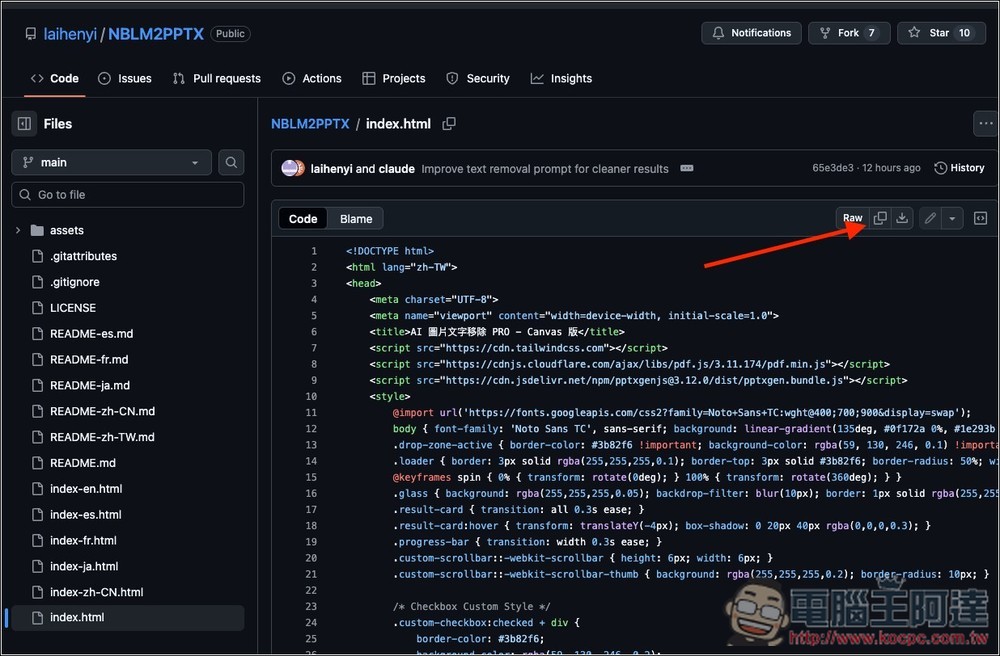
Task: Click the claude co-author link
Action: click(x=396, y=169)
